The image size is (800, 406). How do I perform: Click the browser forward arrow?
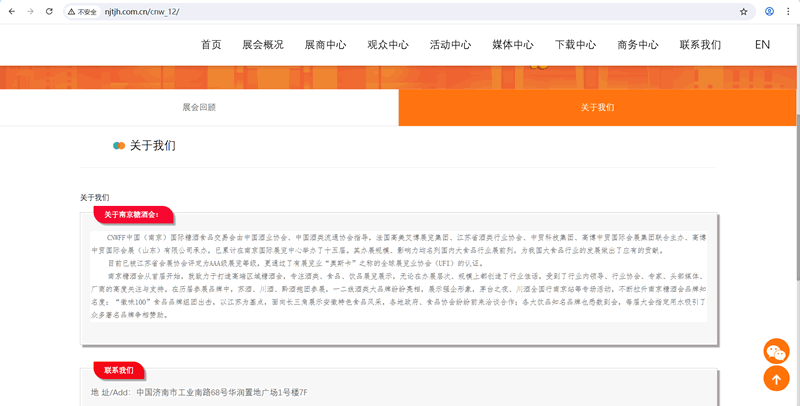point(29,11)
